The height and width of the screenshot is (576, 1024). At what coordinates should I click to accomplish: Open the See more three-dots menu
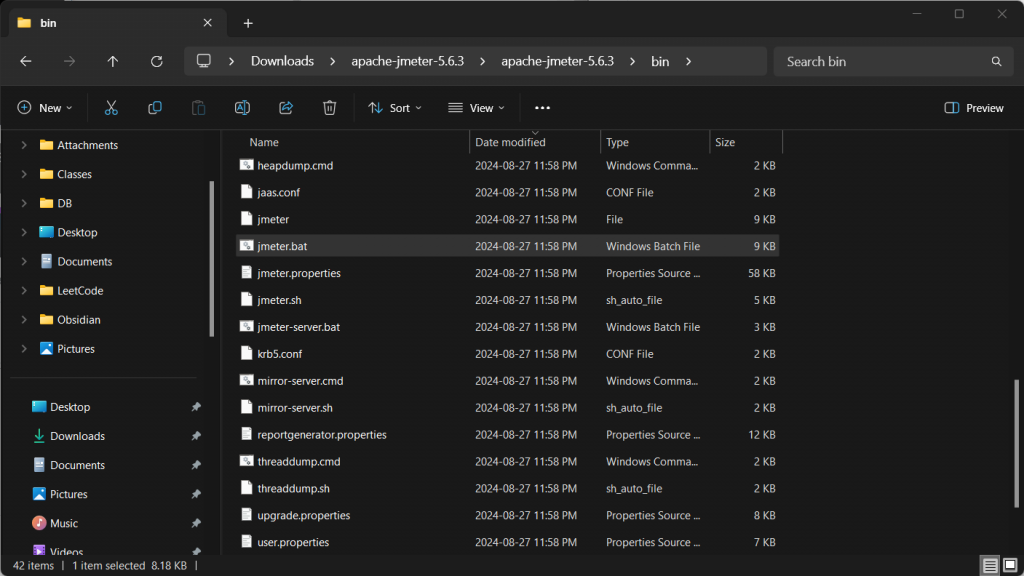pos(542,108)
